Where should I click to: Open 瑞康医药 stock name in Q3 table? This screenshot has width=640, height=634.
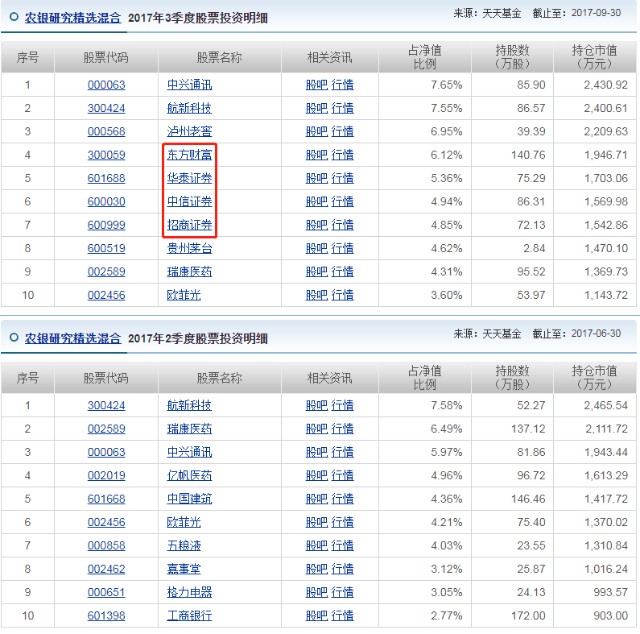coord(189,272)
